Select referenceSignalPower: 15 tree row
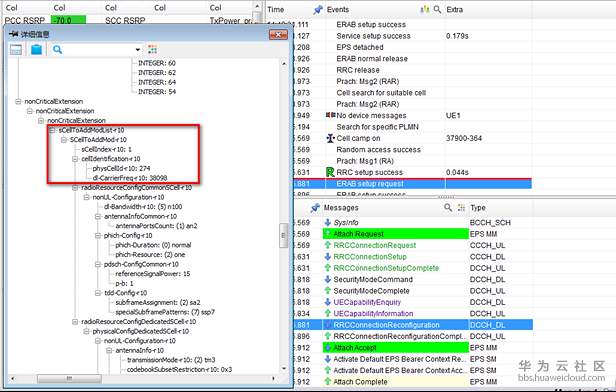The height and width of the screenshot is (392, 616). click(153, 274)
